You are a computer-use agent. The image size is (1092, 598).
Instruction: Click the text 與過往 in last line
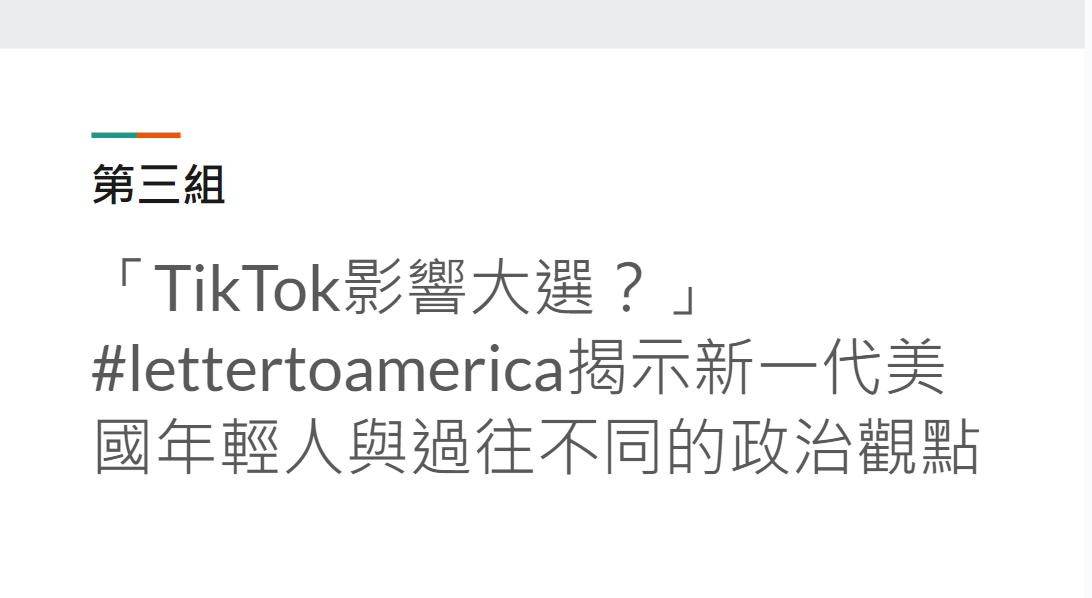441,446
